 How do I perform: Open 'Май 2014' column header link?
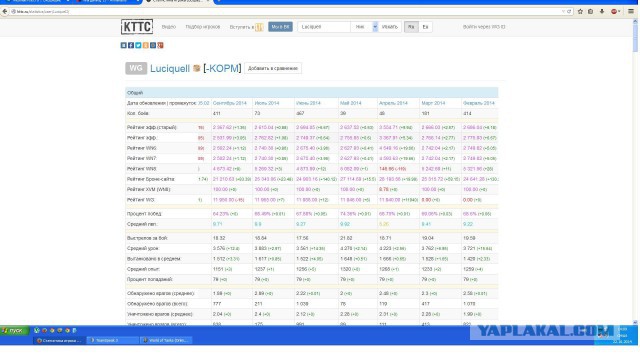[x=351, y=103]
